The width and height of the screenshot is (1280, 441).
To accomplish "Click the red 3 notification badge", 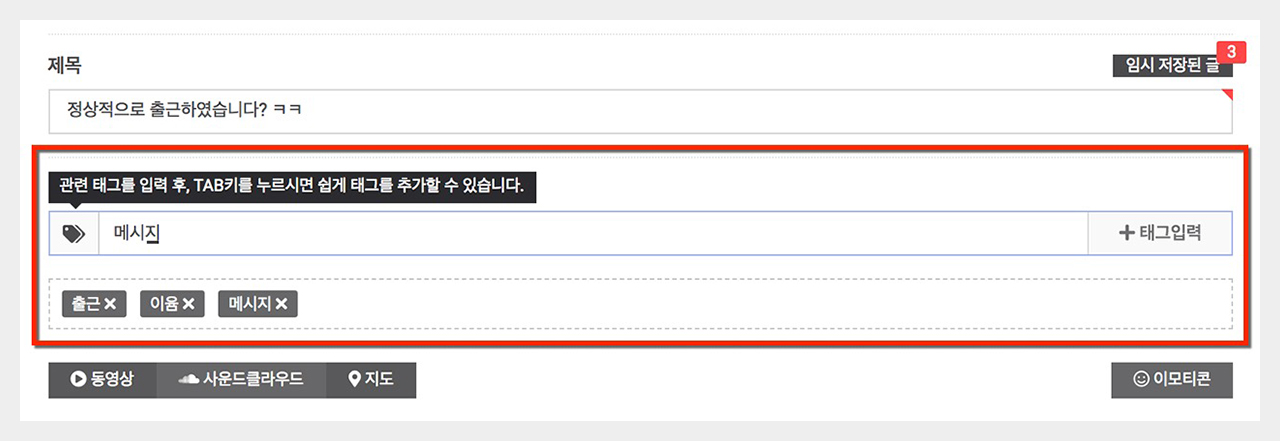I will [x=1230, y=51].
